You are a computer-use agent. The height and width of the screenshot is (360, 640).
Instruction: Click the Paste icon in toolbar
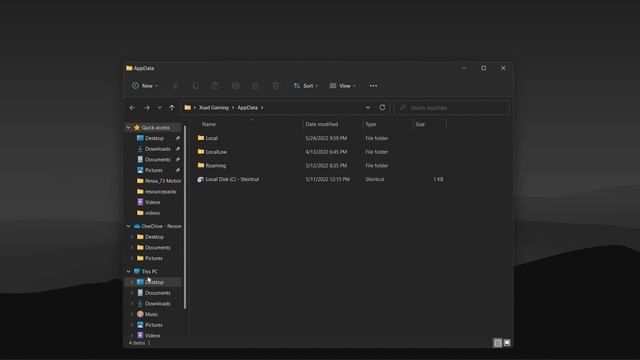point(215,86)
